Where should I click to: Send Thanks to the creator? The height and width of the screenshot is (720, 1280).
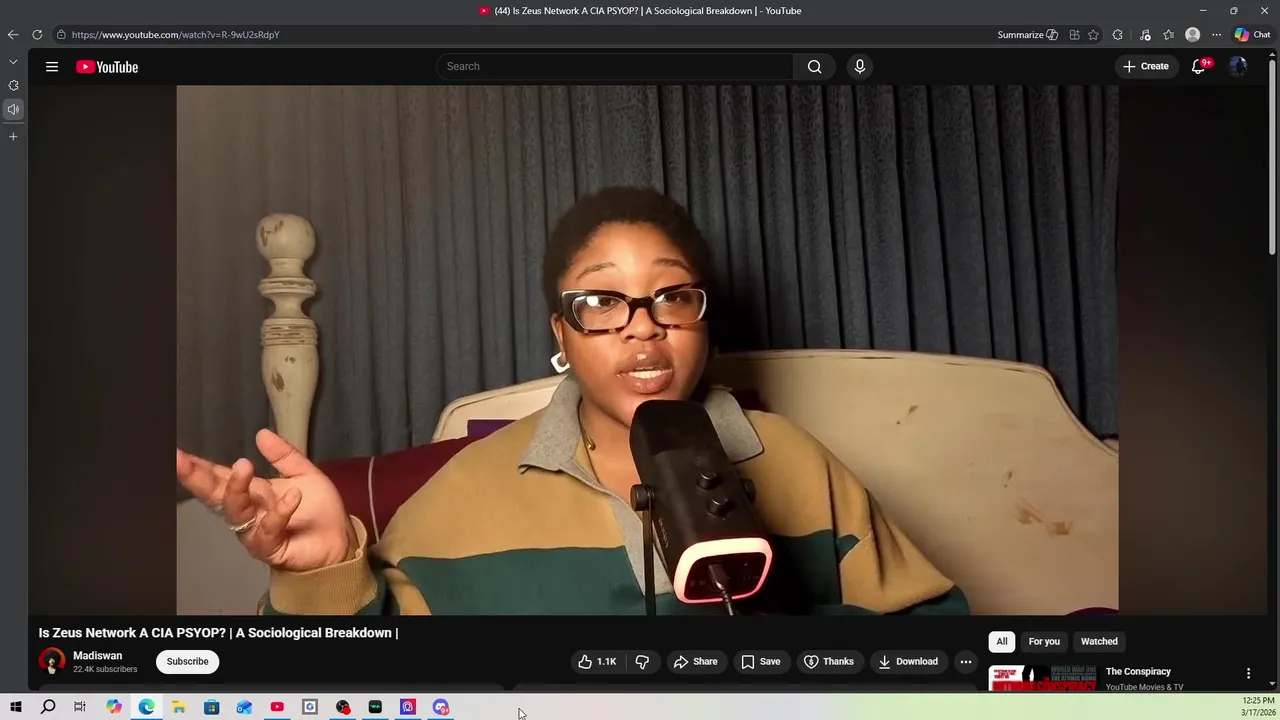point(829,662)
